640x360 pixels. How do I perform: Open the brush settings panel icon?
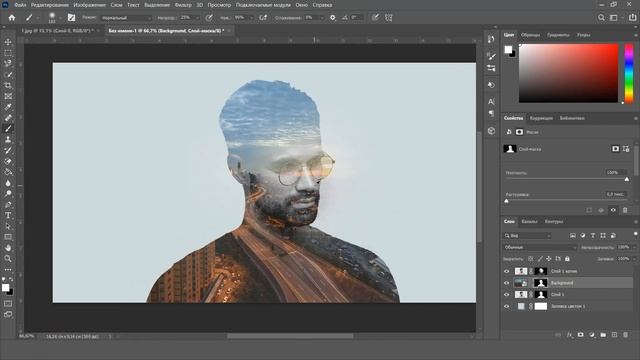point(71,18)
